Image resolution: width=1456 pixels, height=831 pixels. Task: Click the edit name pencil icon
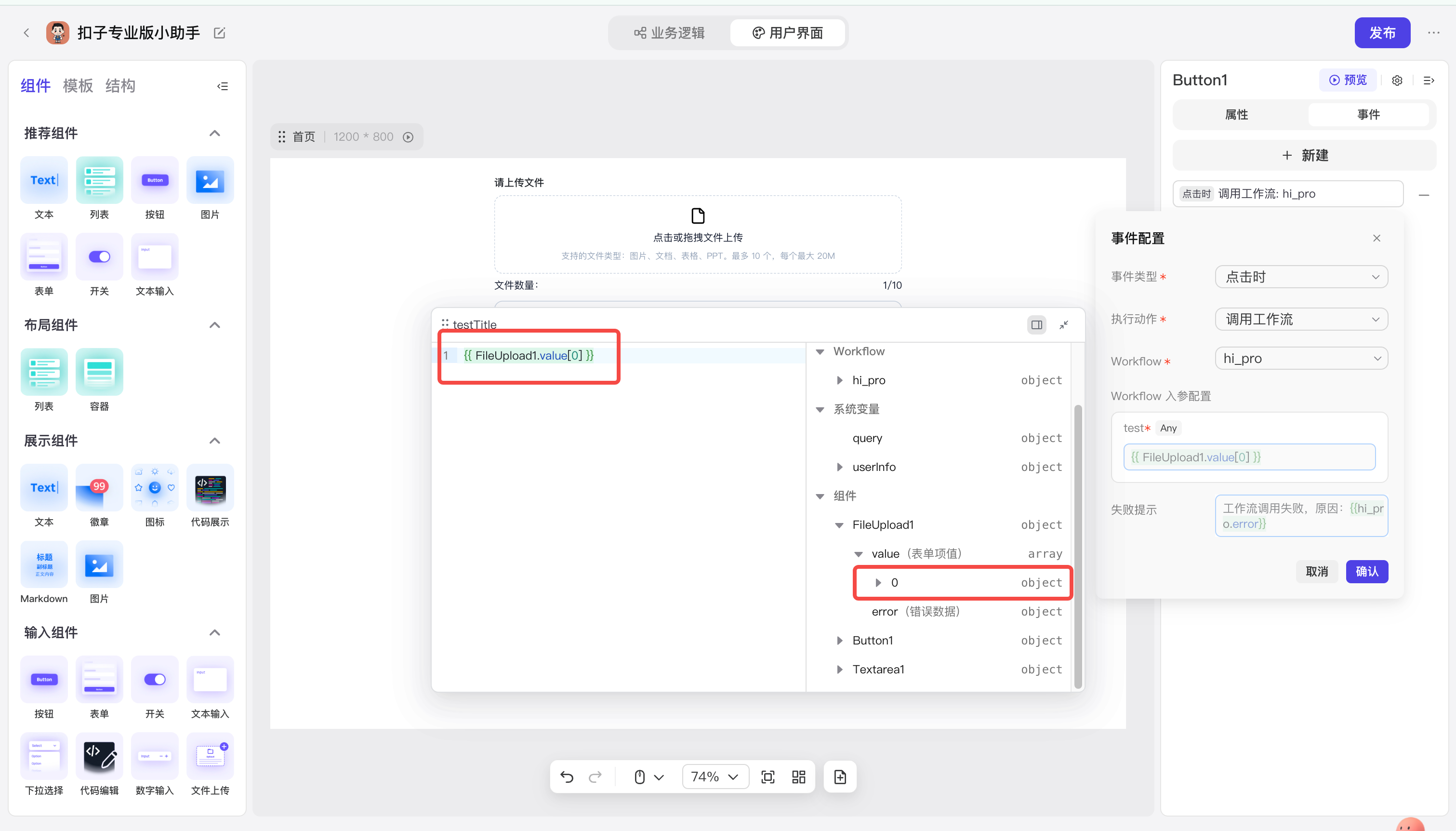pyautogui.click(x=220, y=33)
